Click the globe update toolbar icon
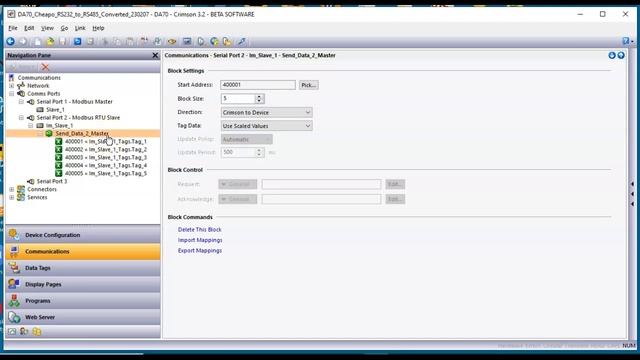Screen dimensions: 640x360 pos(214,41)
